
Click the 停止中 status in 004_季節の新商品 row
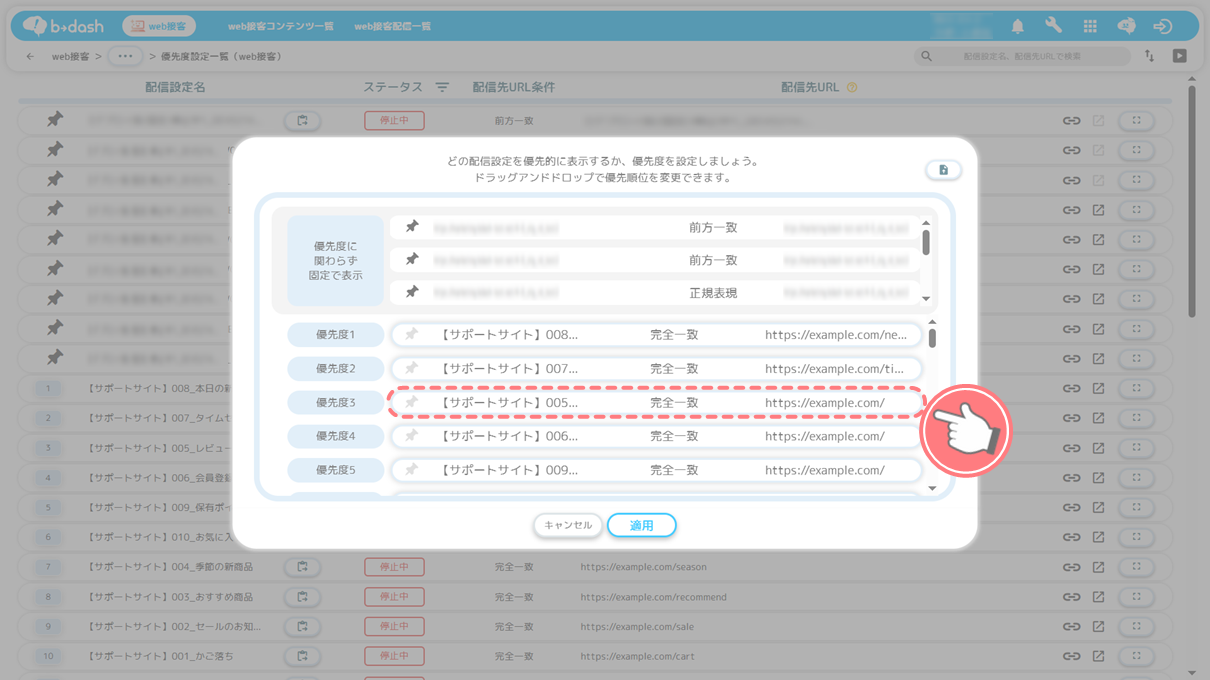tap(394, 567)
